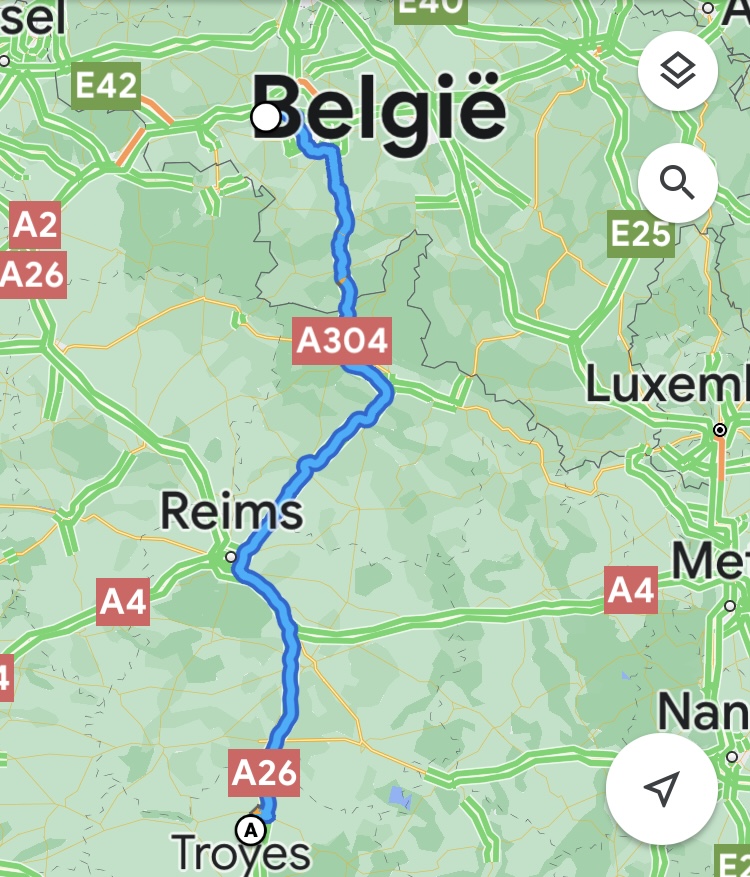The height and width of the screenshot is (877, 750).
Task: Click the Luxembourg city dot marker
Action: pyautogui.click(x=720, y=430)
